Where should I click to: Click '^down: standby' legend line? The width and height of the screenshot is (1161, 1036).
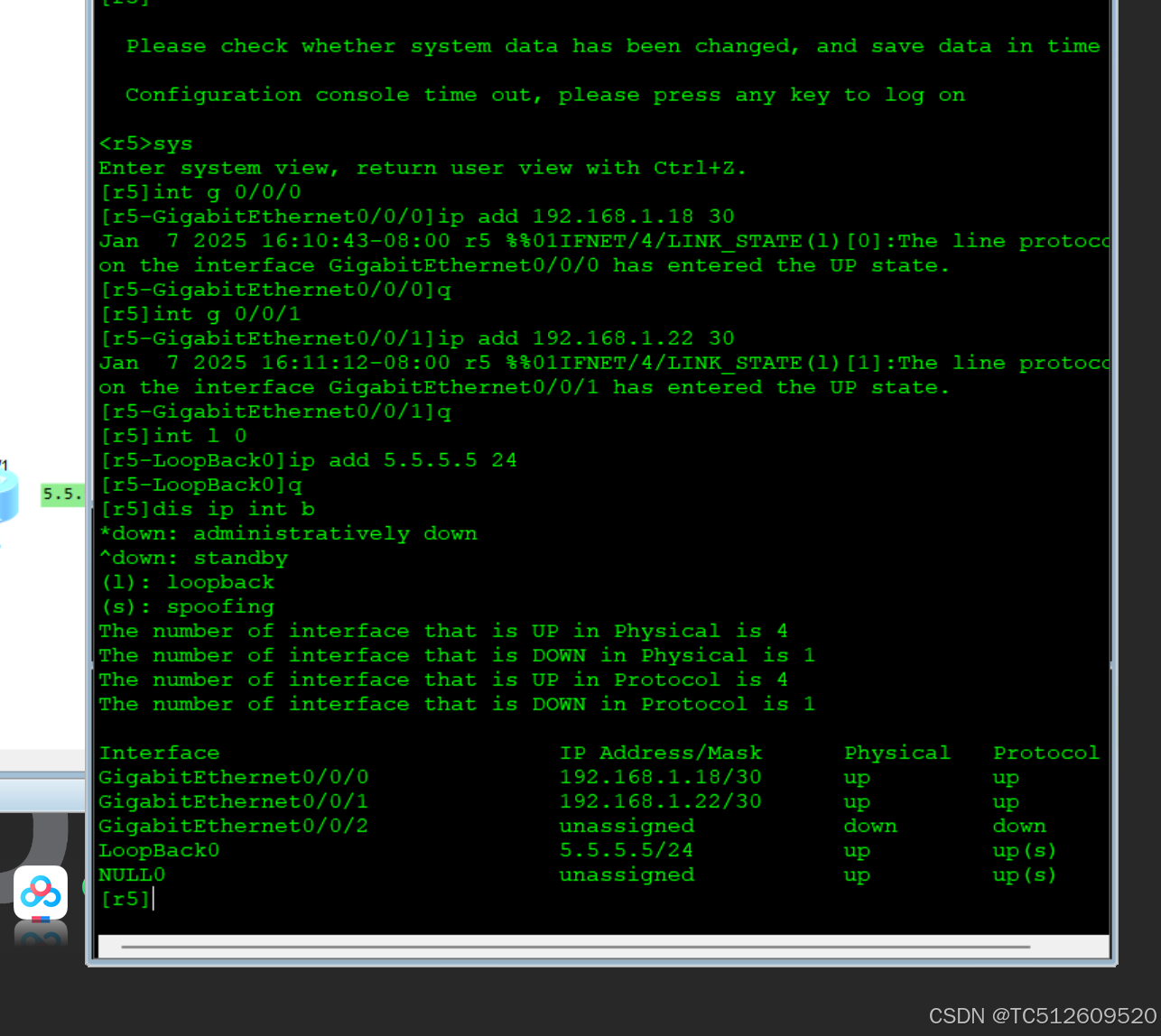tap(193, 559)
